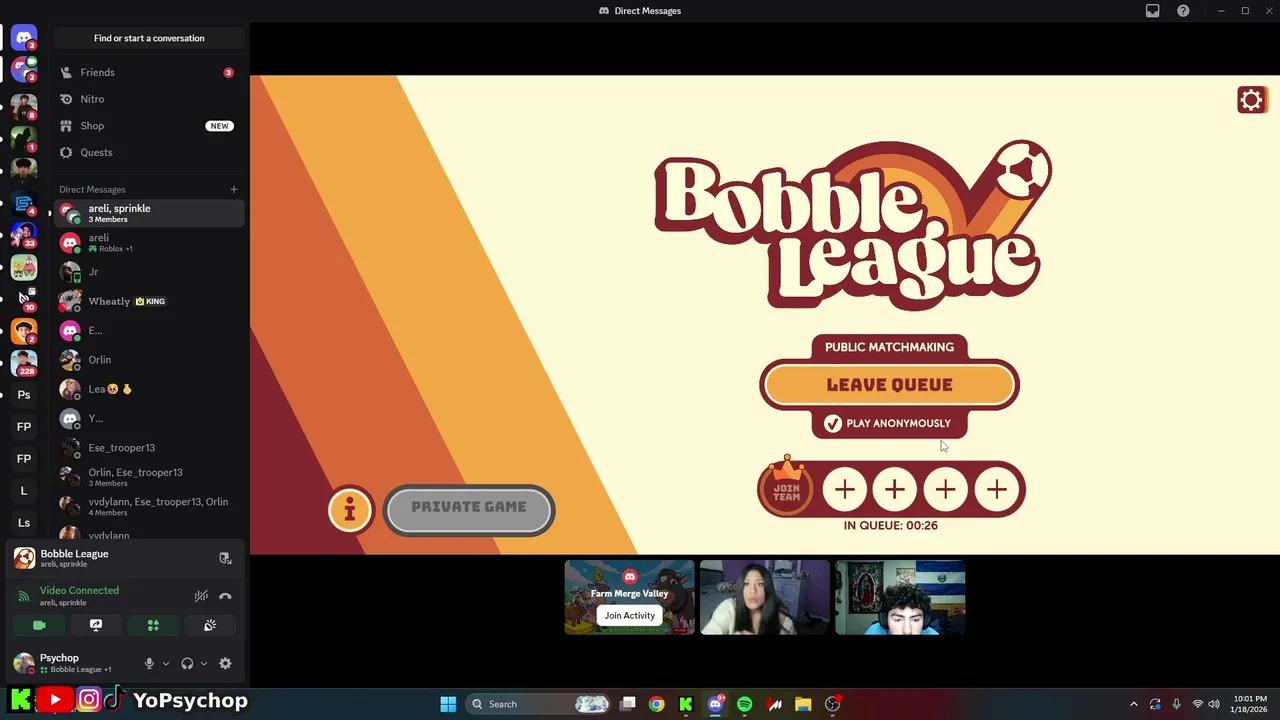Open the Wheatly KING direct message
1280x720 pixels.
(149, 301)
